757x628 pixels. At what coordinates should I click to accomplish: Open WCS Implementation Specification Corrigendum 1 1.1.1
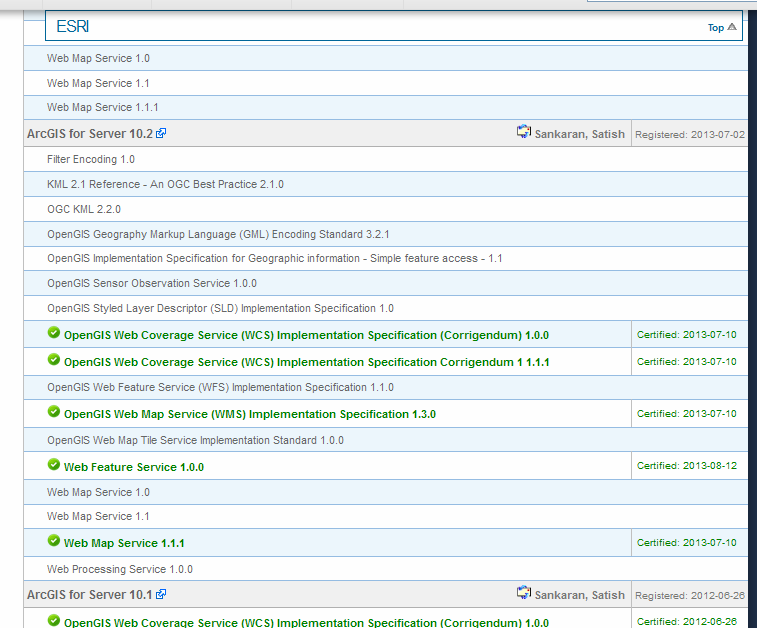pos(307,362)
